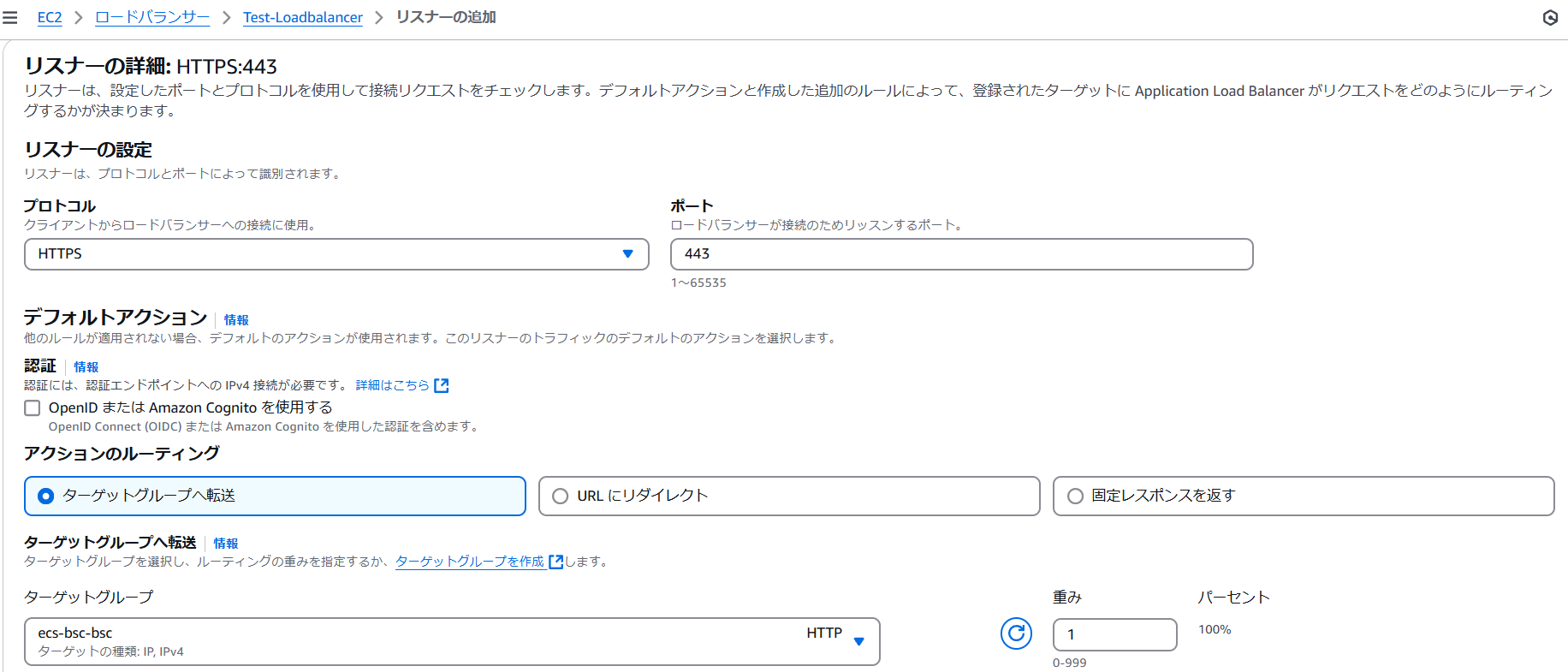Click external link icon beside ターゲットグループを作成

[x=555, y=562]
